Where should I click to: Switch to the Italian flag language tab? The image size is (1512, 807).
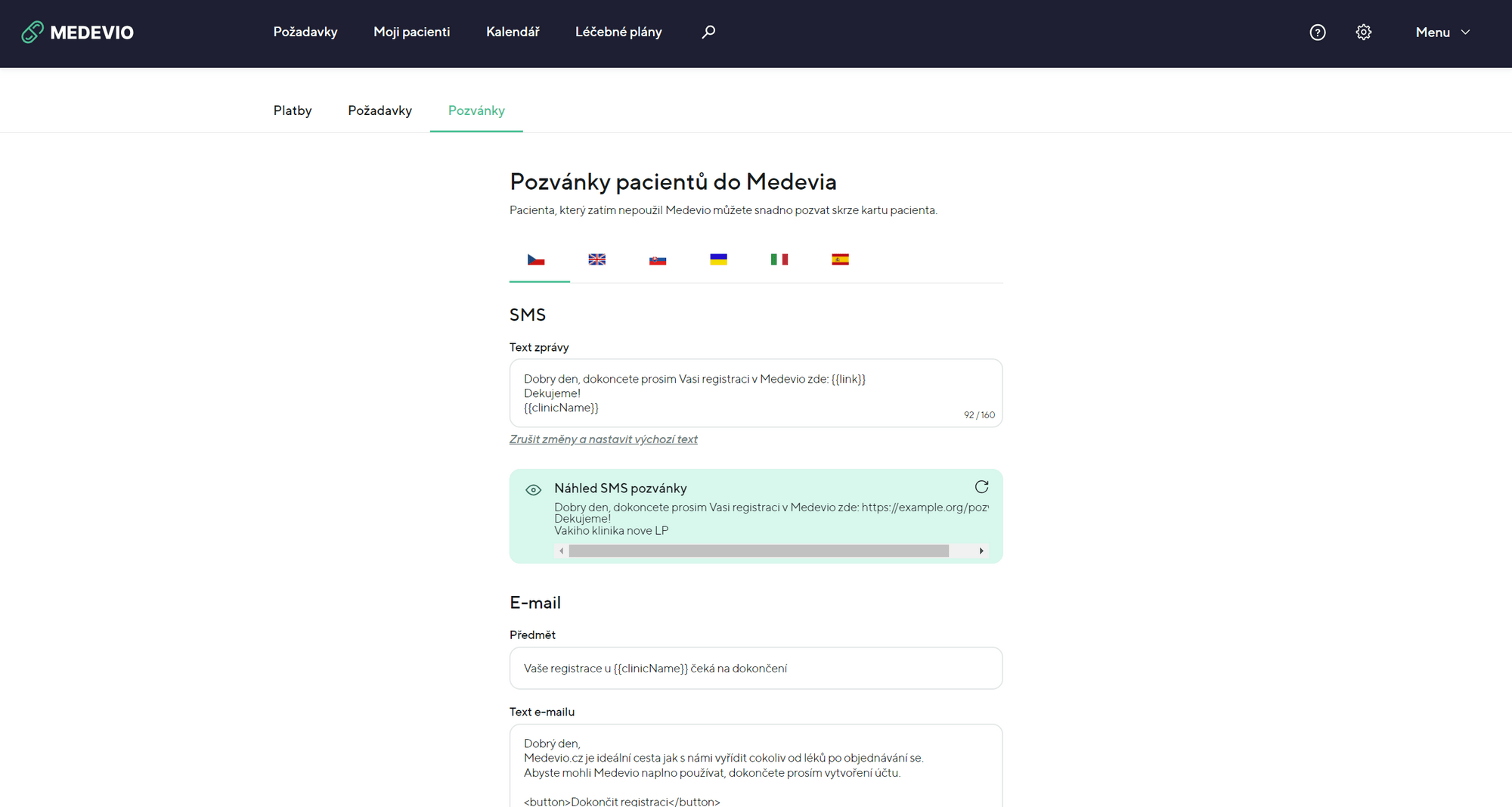tap(779, 259)
